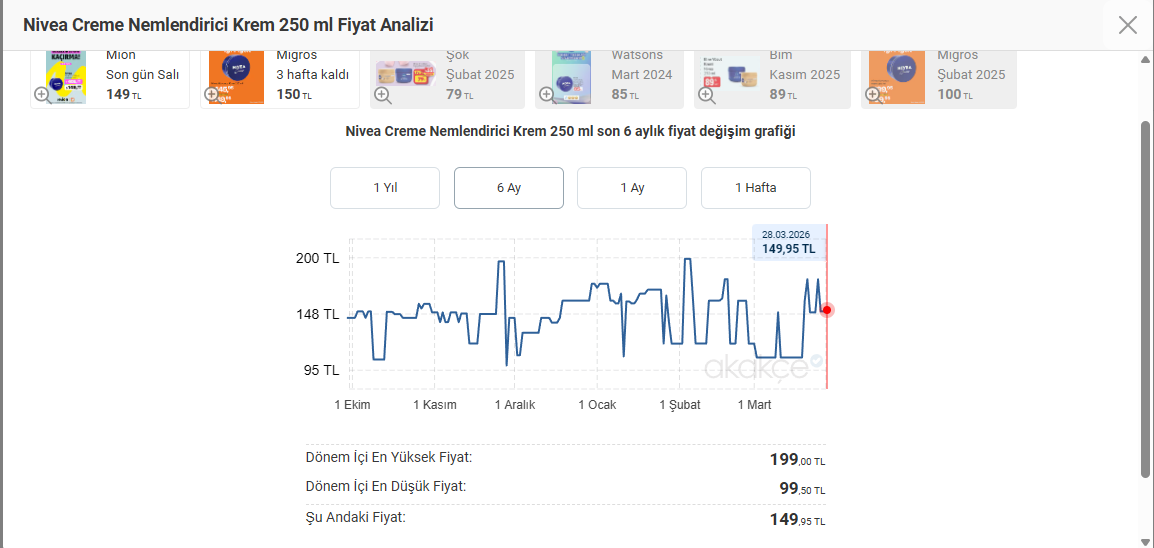The image size is (1154, 548).
Task: Open the Watsons brochure thumbnail
Action: point(572,77)
